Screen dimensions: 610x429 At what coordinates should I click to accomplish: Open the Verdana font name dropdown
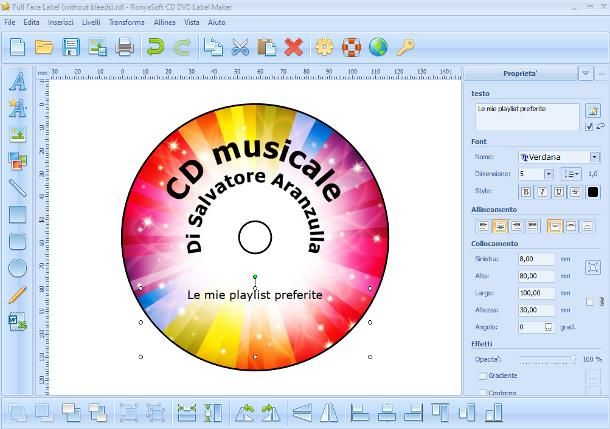point(594,157)
